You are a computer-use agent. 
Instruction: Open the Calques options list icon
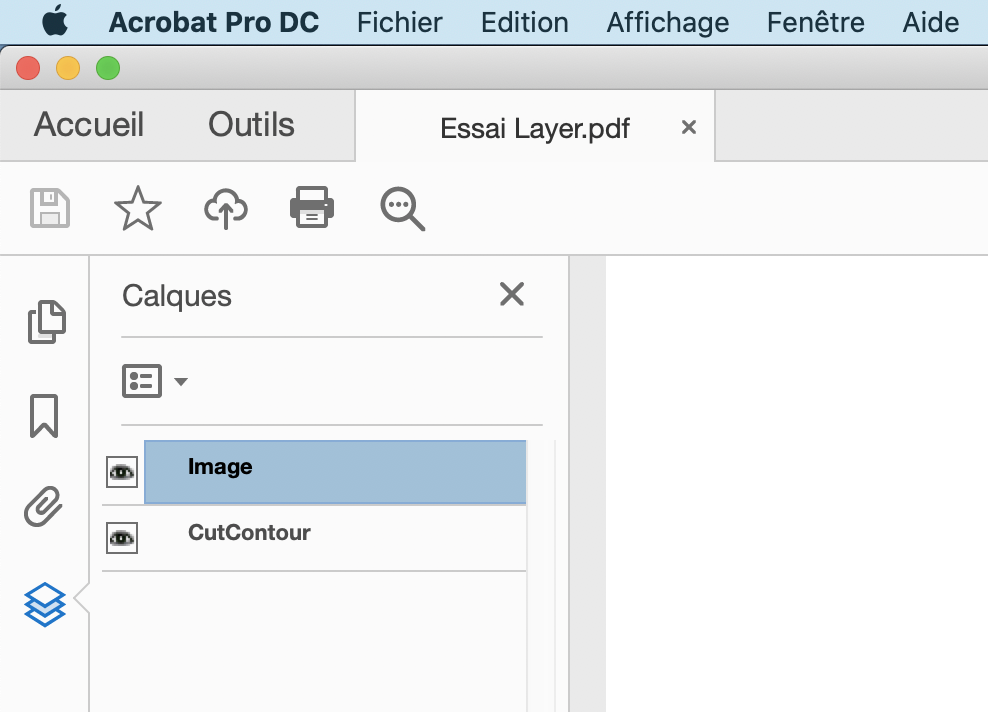[x=142, y=381]
